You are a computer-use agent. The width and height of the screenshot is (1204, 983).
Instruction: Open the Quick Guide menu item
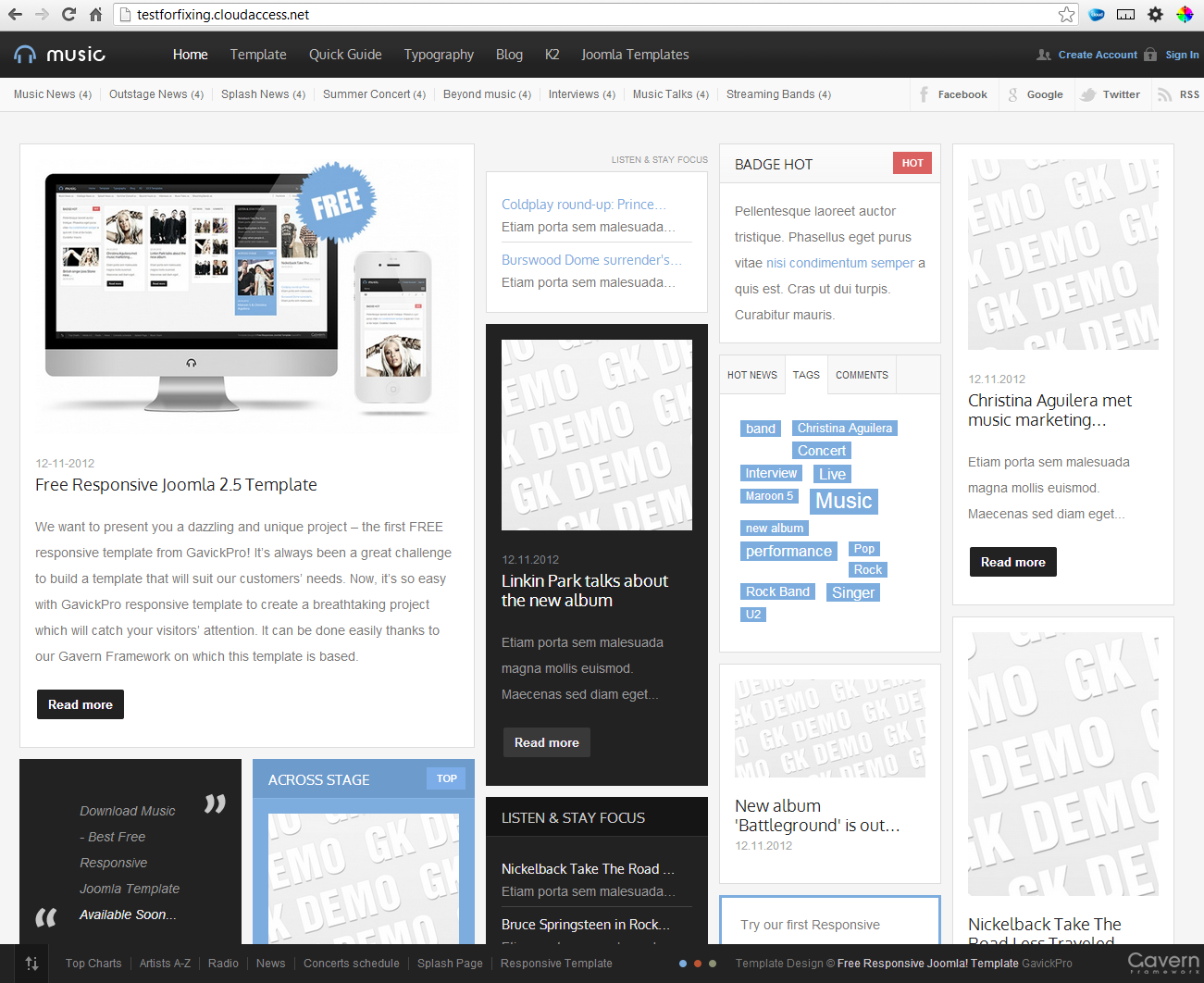[x=345, y=55]
